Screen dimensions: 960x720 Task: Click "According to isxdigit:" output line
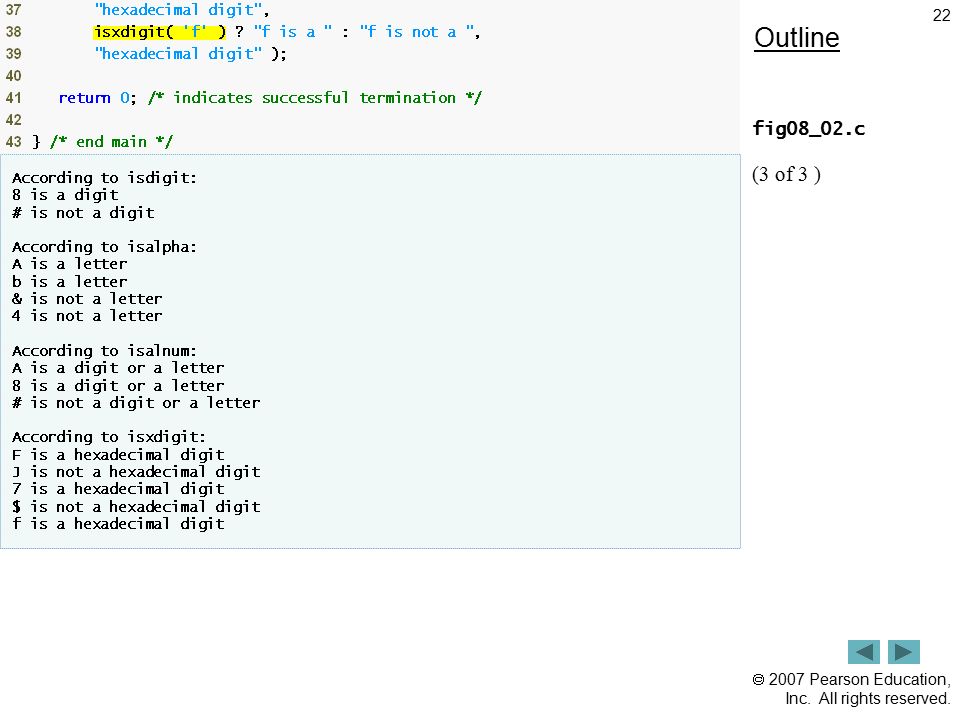109,437
